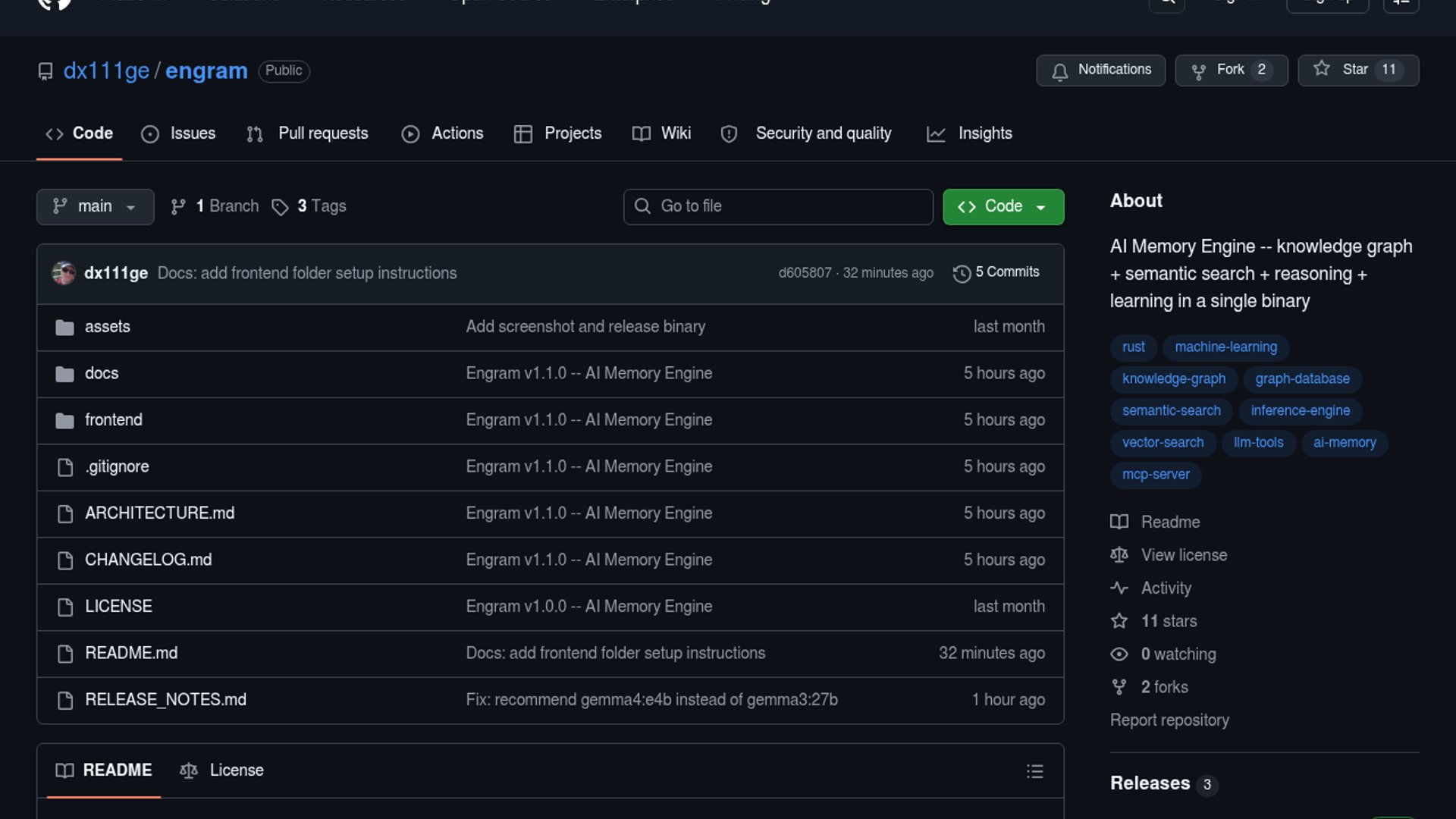Click the RELEASE_NOTES.md file icon
The height and width of the screenshot is (819, 1456).
click(x=65, y=701)
